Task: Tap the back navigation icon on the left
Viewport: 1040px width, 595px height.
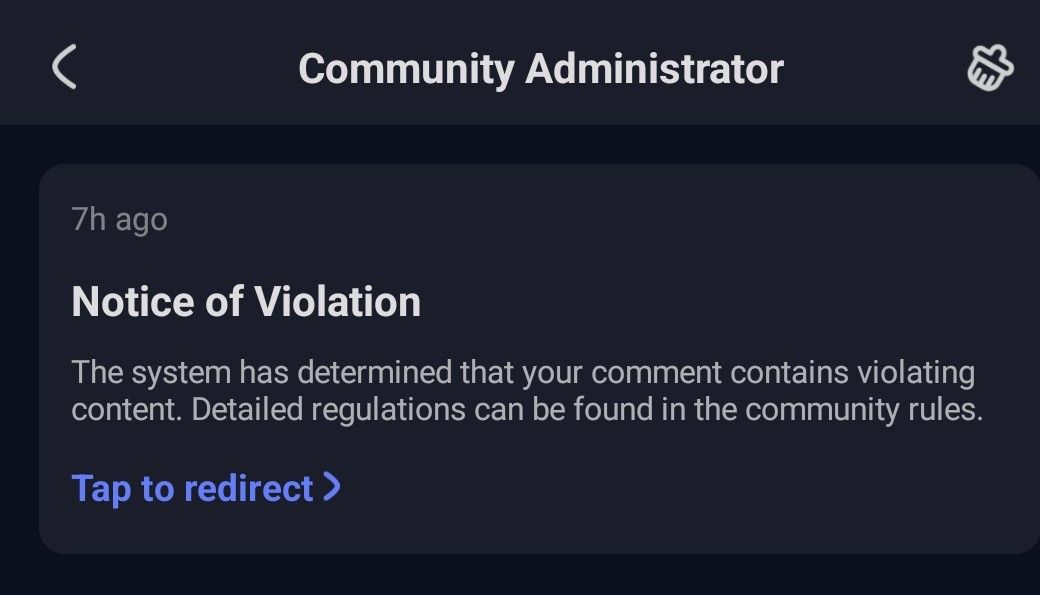Action: pyautogui.click(x=65, y=68)
